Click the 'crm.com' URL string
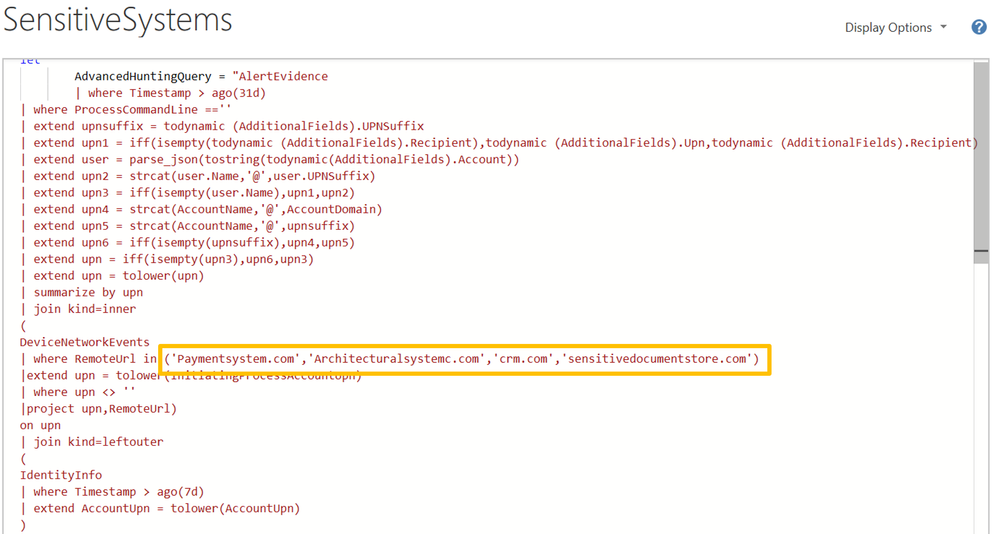 coord(523,359)
